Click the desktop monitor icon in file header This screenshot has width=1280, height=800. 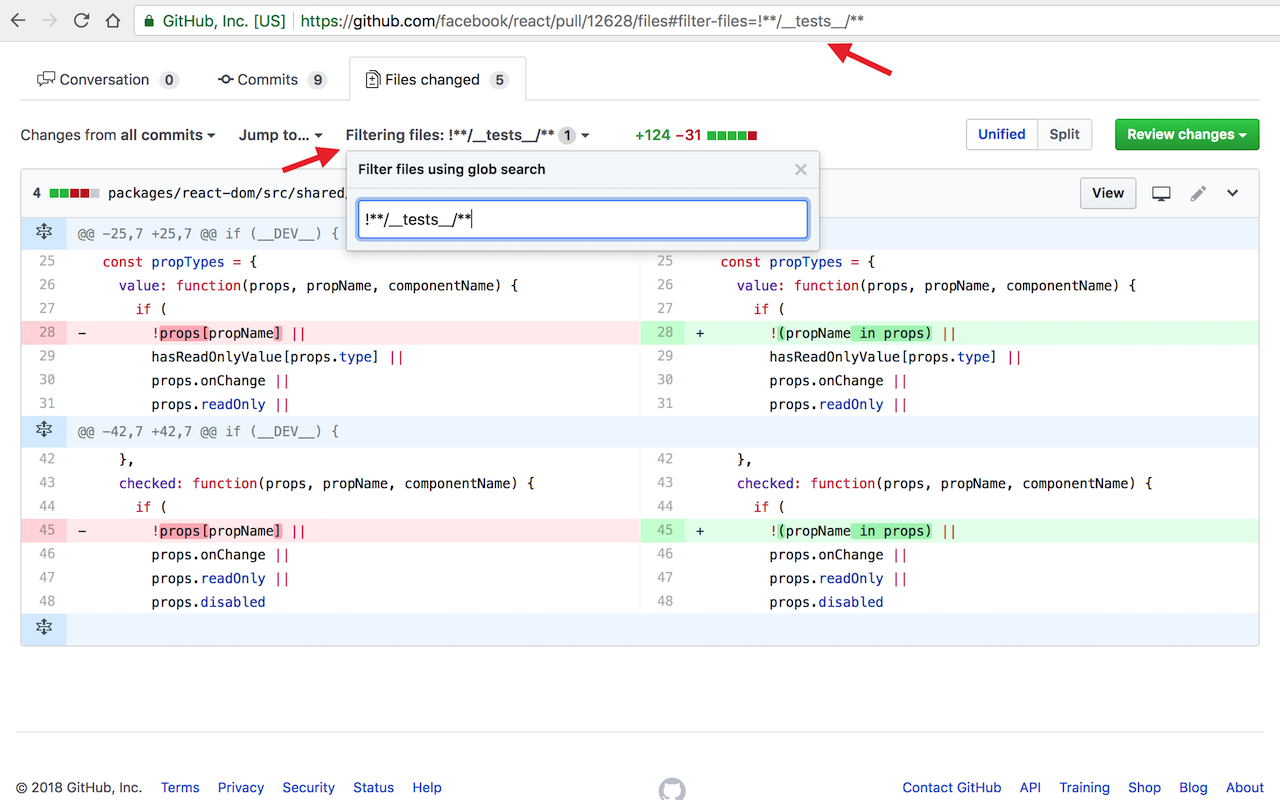(1161, 193)
